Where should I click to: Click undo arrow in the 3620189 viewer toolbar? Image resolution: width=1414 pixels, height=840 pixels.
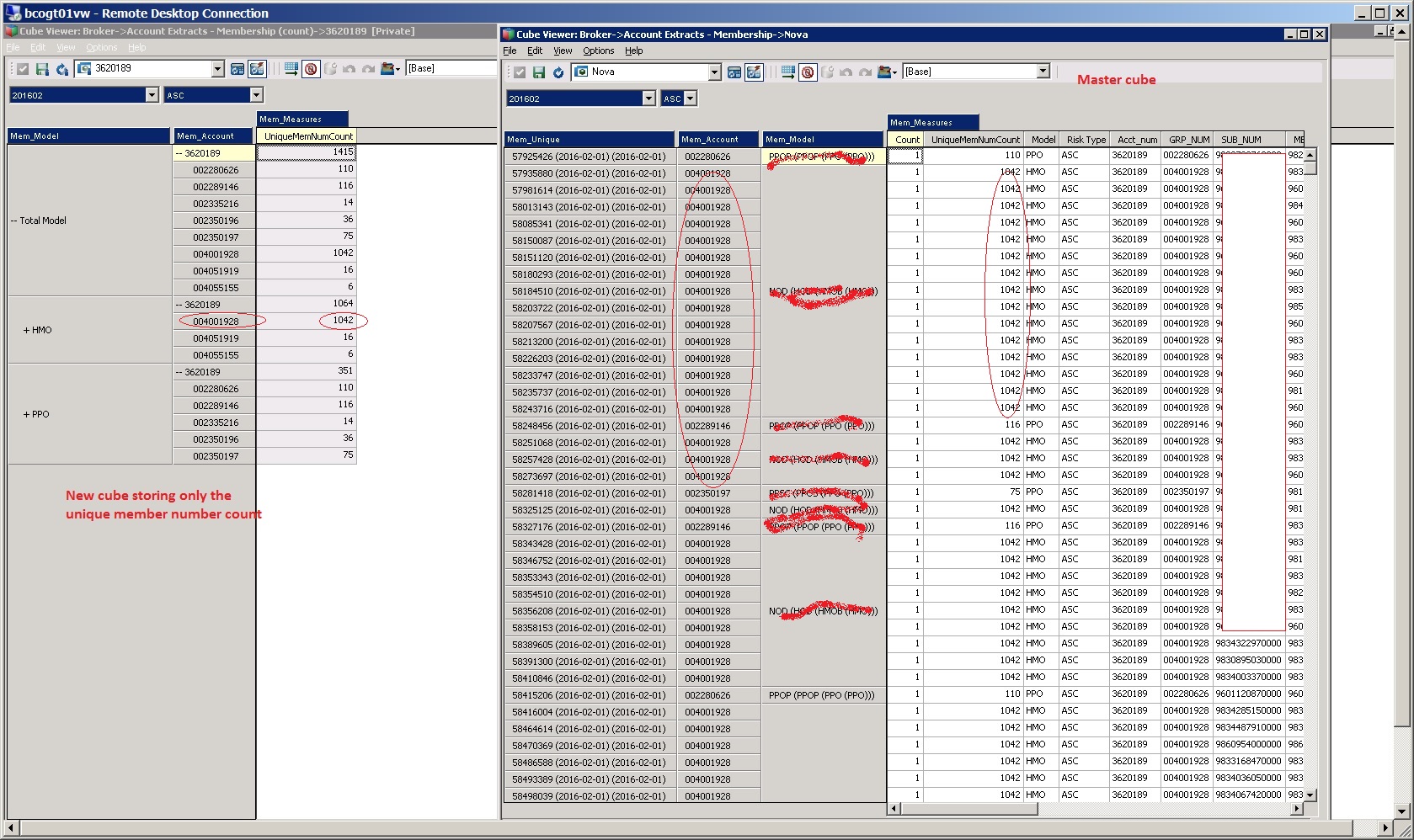tap(349, 69)
